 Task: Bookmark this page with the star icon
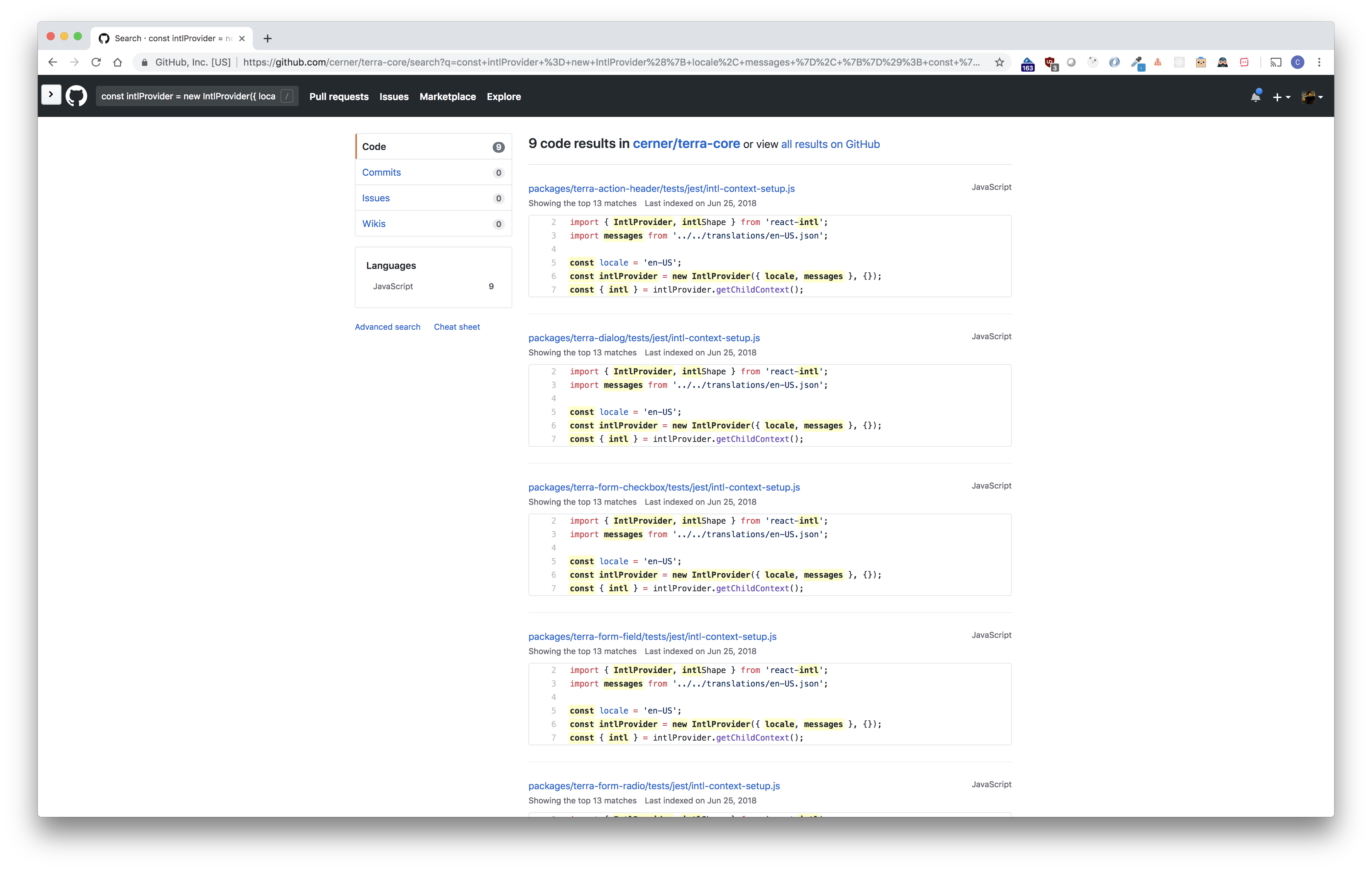pyautogui.click(x=1000, y=62)
